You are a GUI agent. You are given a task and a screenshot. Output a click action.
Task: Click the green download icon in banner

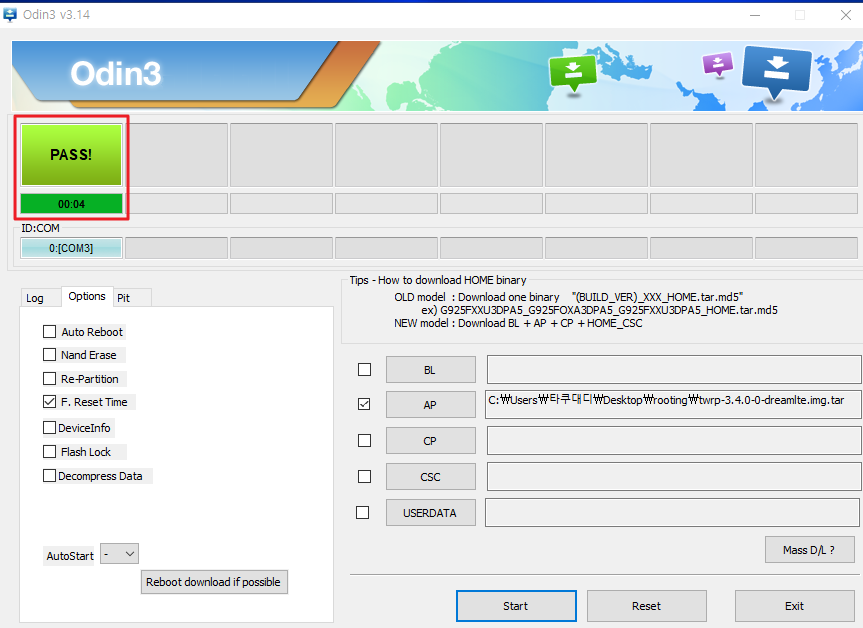coord(573,74)
